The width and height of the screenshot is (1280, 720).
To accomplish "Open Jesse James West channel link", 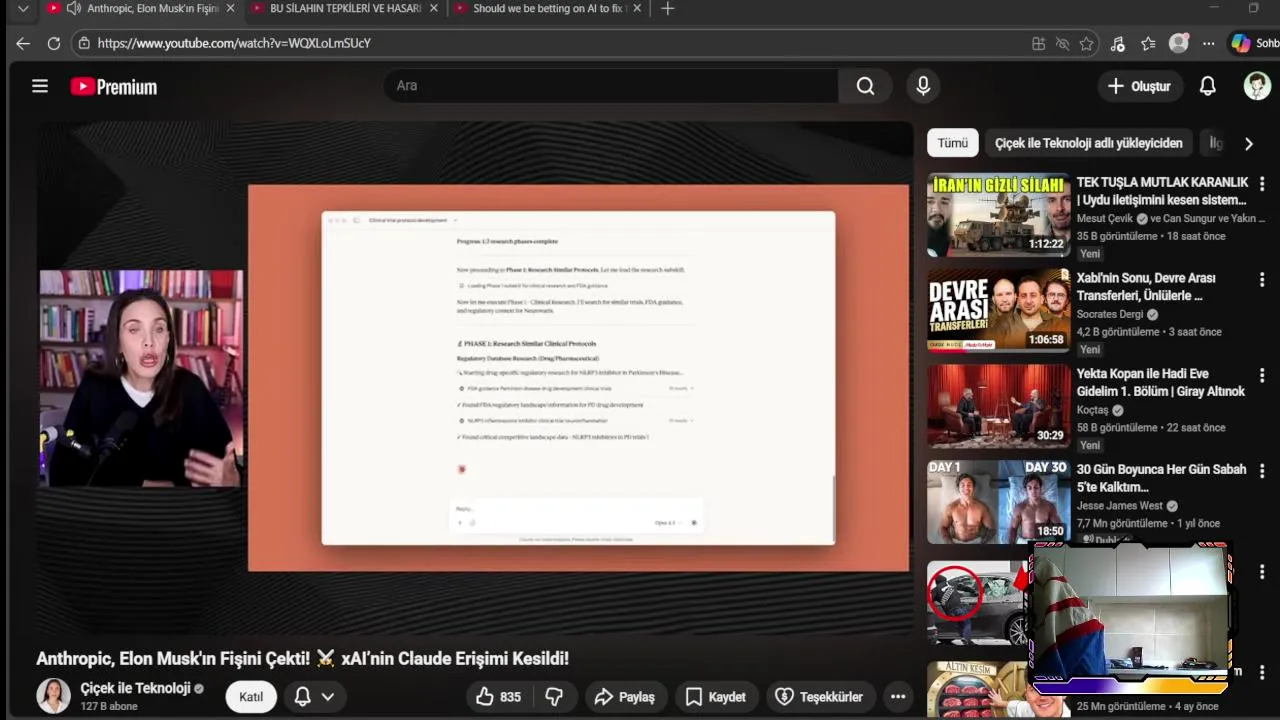I will (x=1120, y=506).
